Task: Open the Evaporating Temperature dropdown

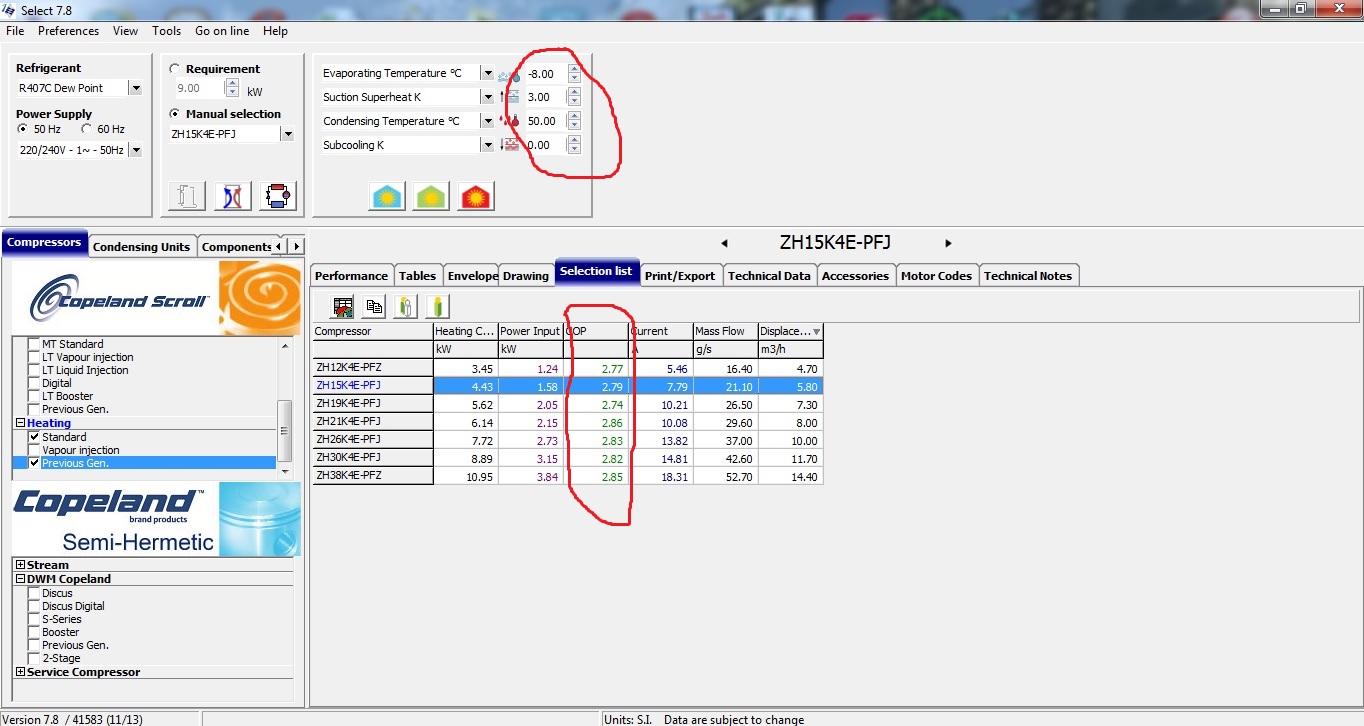Action: (x=487, y=73)
